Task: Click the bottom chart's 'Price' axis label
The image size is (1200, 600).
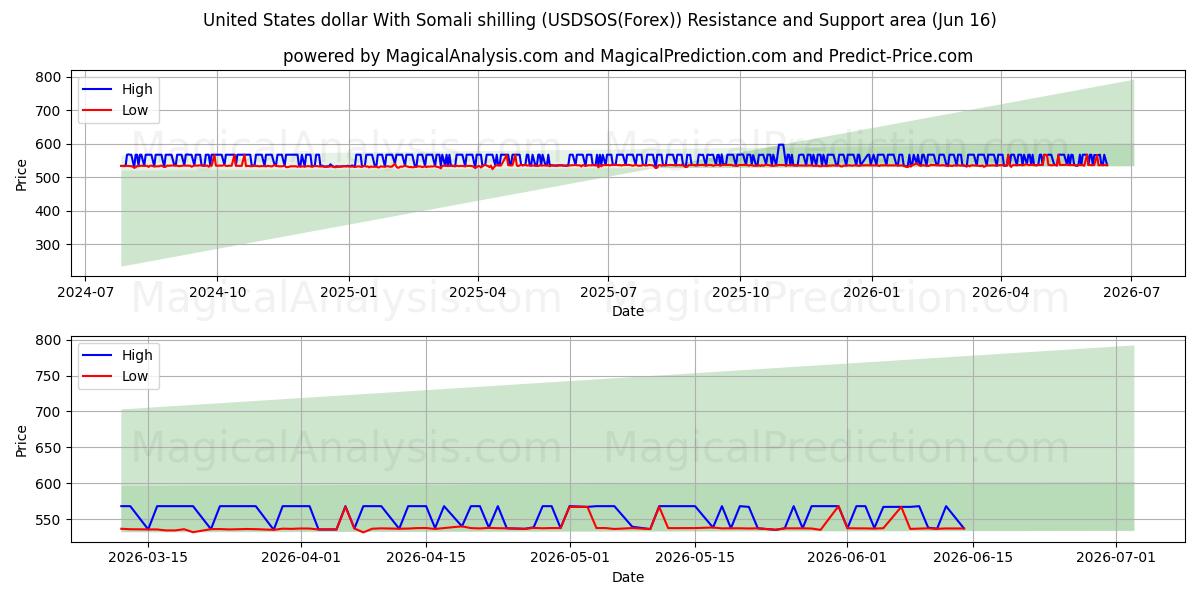Action: pyautogui.click(x=22, y=439)
